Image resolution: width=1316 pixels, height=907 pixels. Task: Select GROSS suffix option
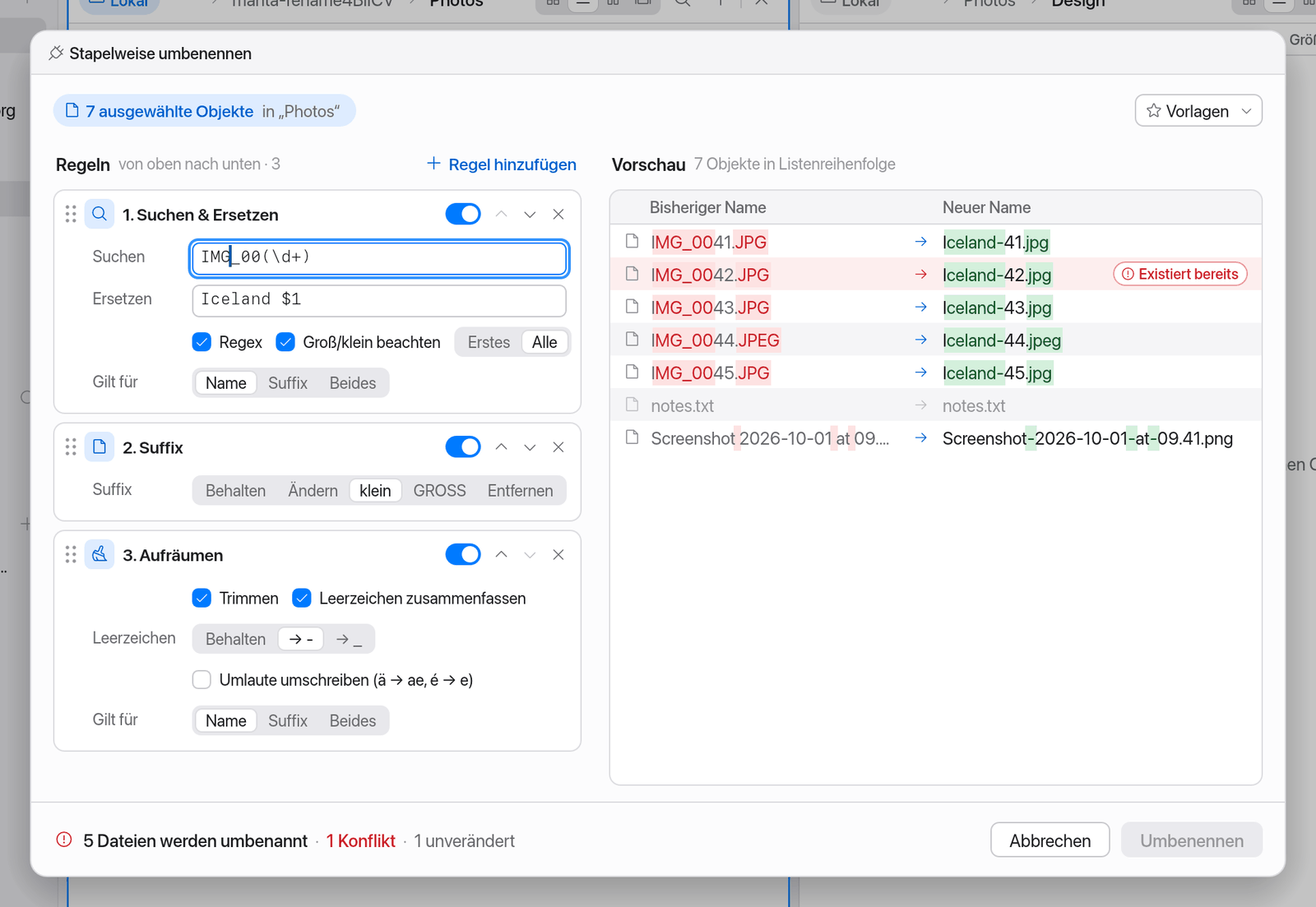click(439, 491)
